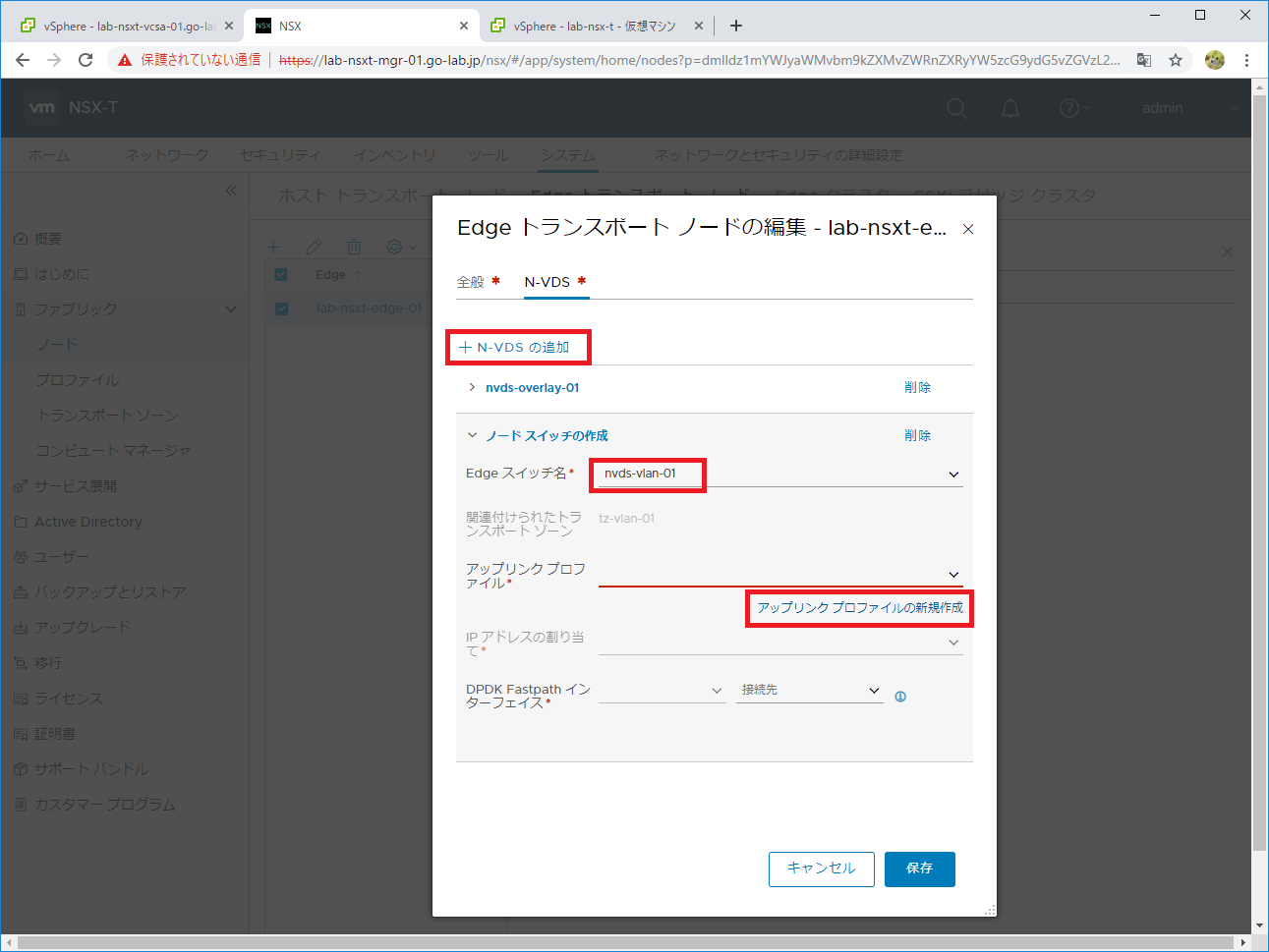The image size is (1269, 952).
Task: Select トランスポート ゾーン in the sidebar
Action: pos(107,416)
